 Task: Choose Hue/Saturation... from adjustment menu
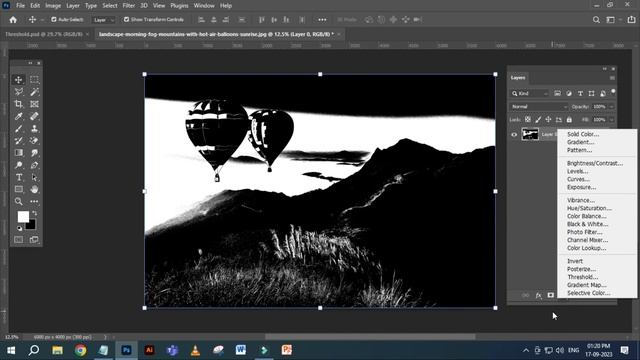pyautogui.click(x=589, y=208)
